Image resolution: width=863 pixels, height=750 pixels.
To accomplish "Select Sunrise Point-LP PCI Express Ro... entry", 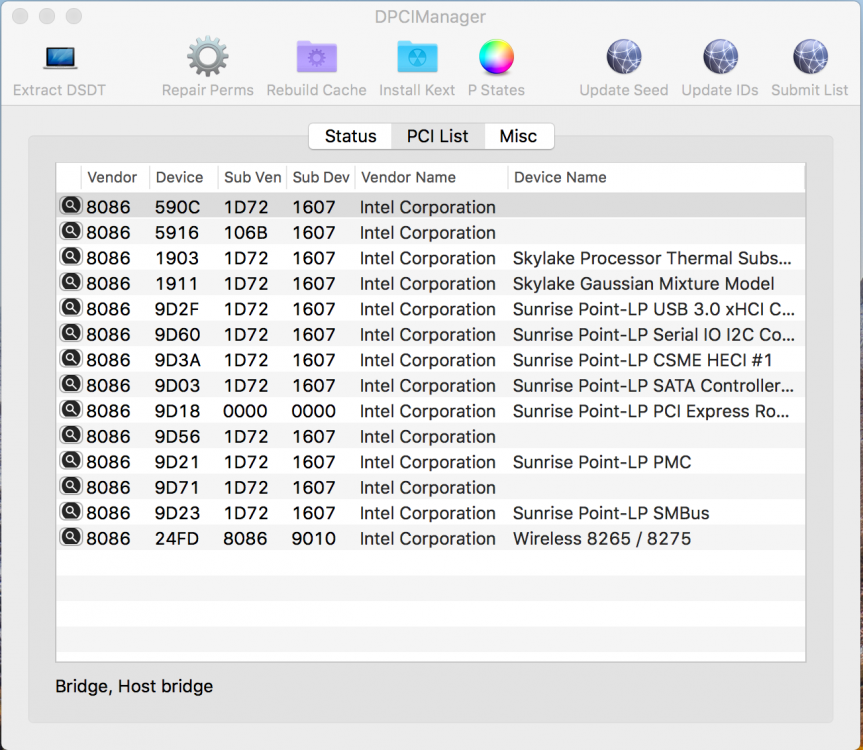I will click(651, 411).
